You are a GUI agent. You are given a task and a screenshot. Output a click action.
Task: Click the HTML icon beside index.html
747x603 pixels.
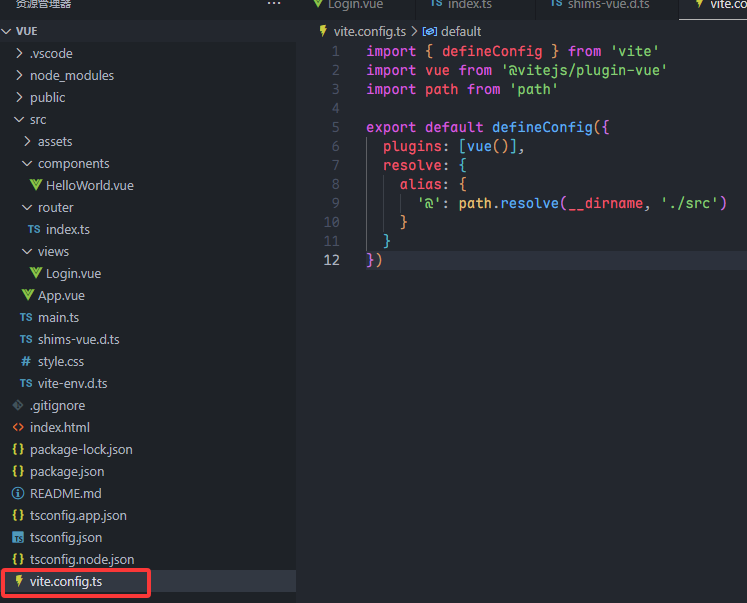18,427
